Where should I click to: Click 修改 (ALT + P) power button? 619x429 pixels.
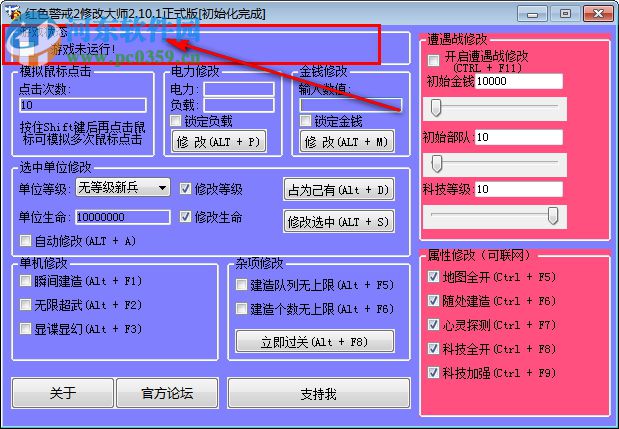pyautogui.click(x=219, y=142)
